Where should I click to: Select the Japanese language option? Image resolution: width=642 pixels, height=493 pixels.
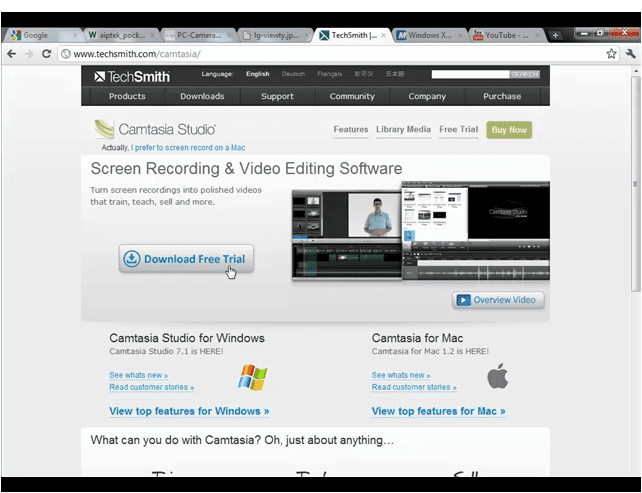coord(395,74)
